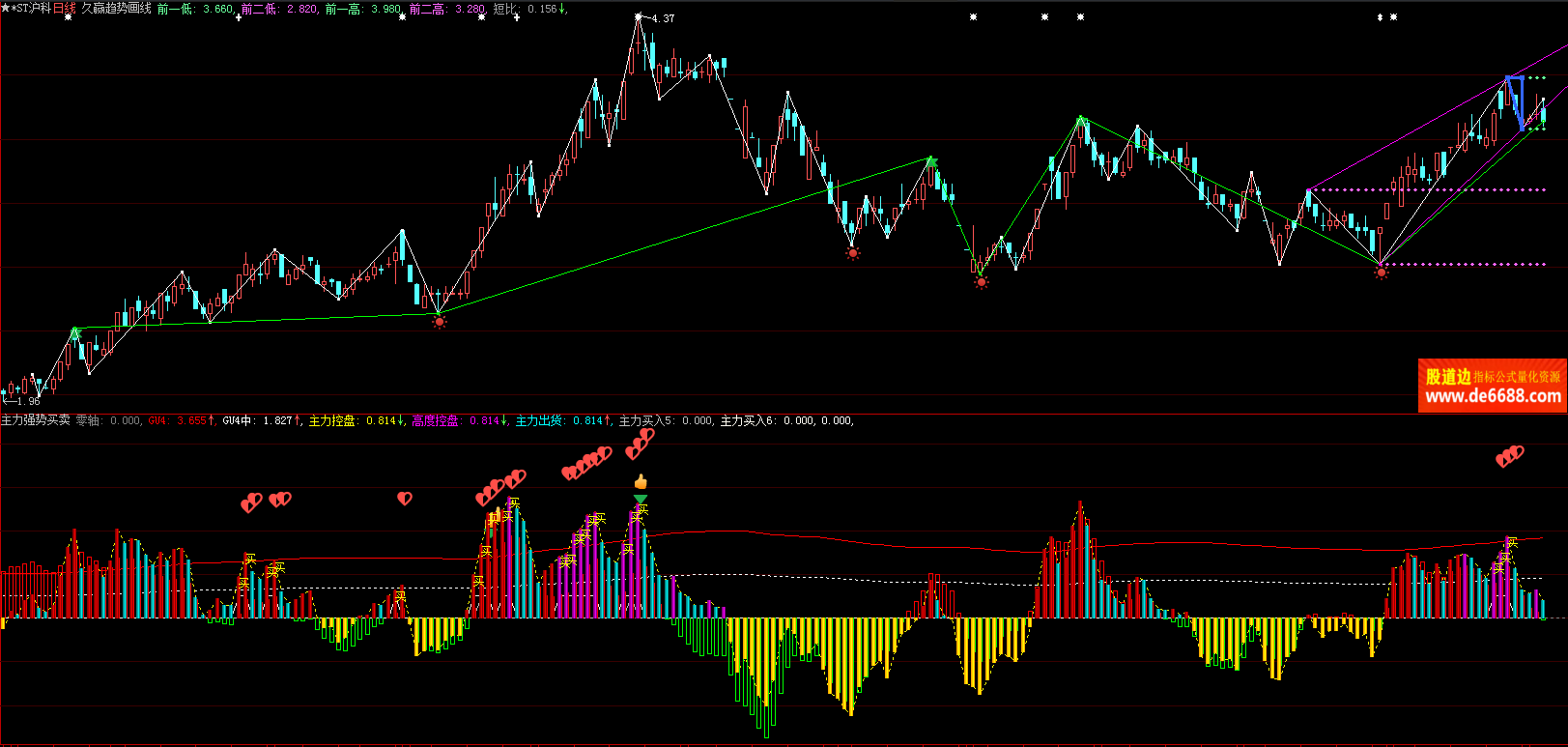Click the 4.37 high price label
Viewport: 1568px width, 747px height.
[664, 18]
